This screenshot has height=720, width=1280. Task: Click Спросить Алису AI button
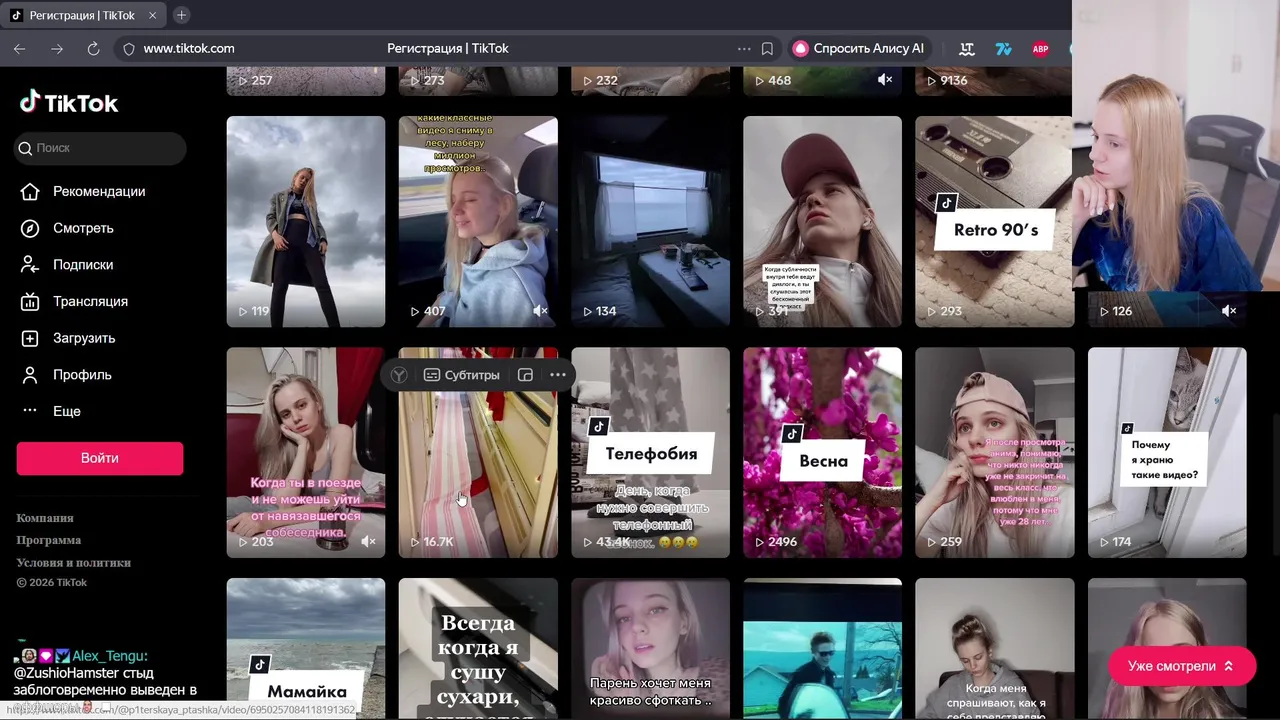859,48
